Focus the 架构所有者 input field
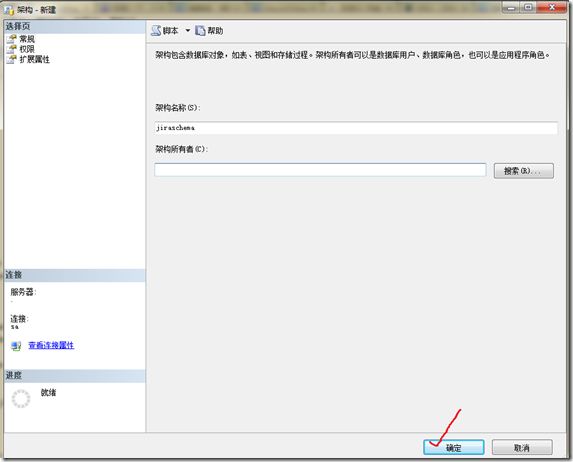The height and width of the screenshot is (462, 573). 320,170
